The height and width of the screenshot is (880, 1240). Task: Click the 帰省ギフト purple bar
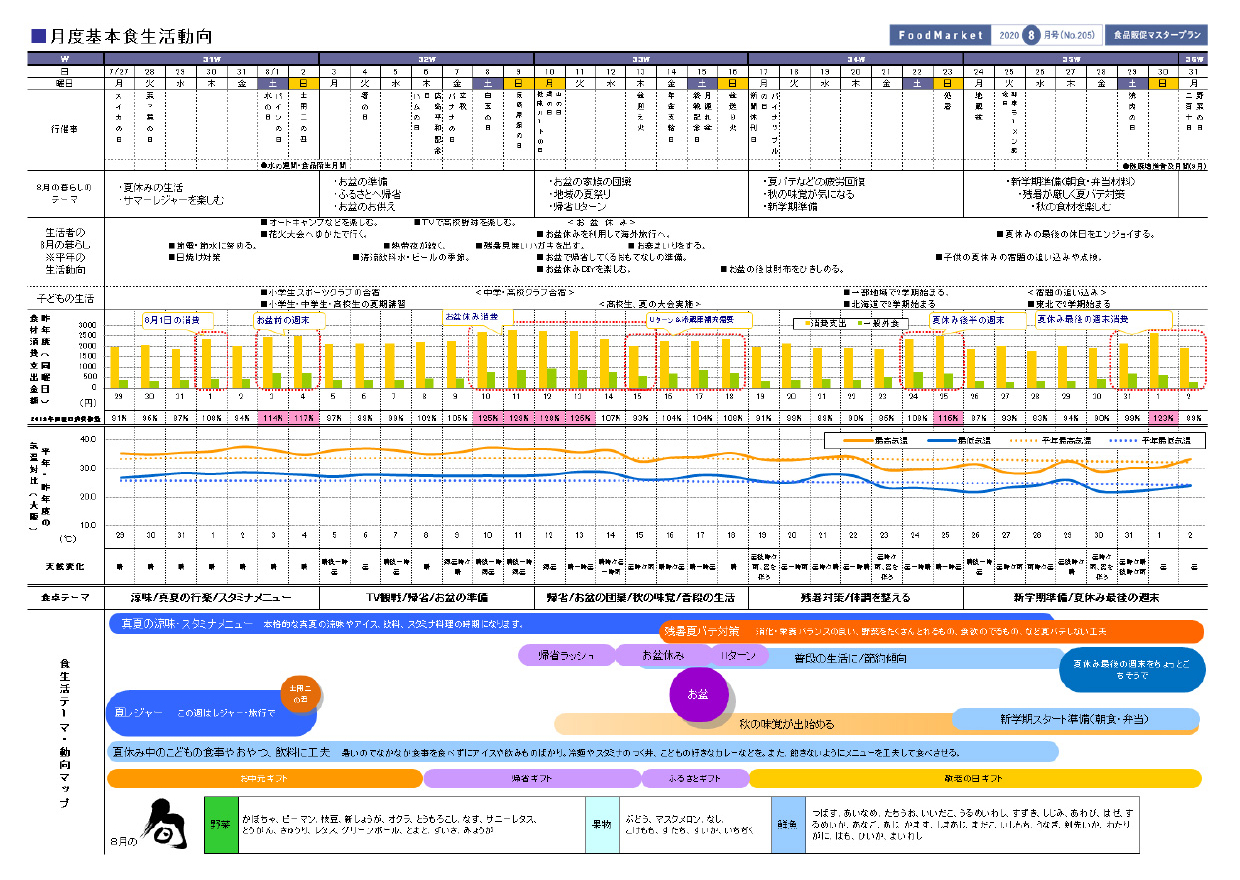[x=532, y=777]
